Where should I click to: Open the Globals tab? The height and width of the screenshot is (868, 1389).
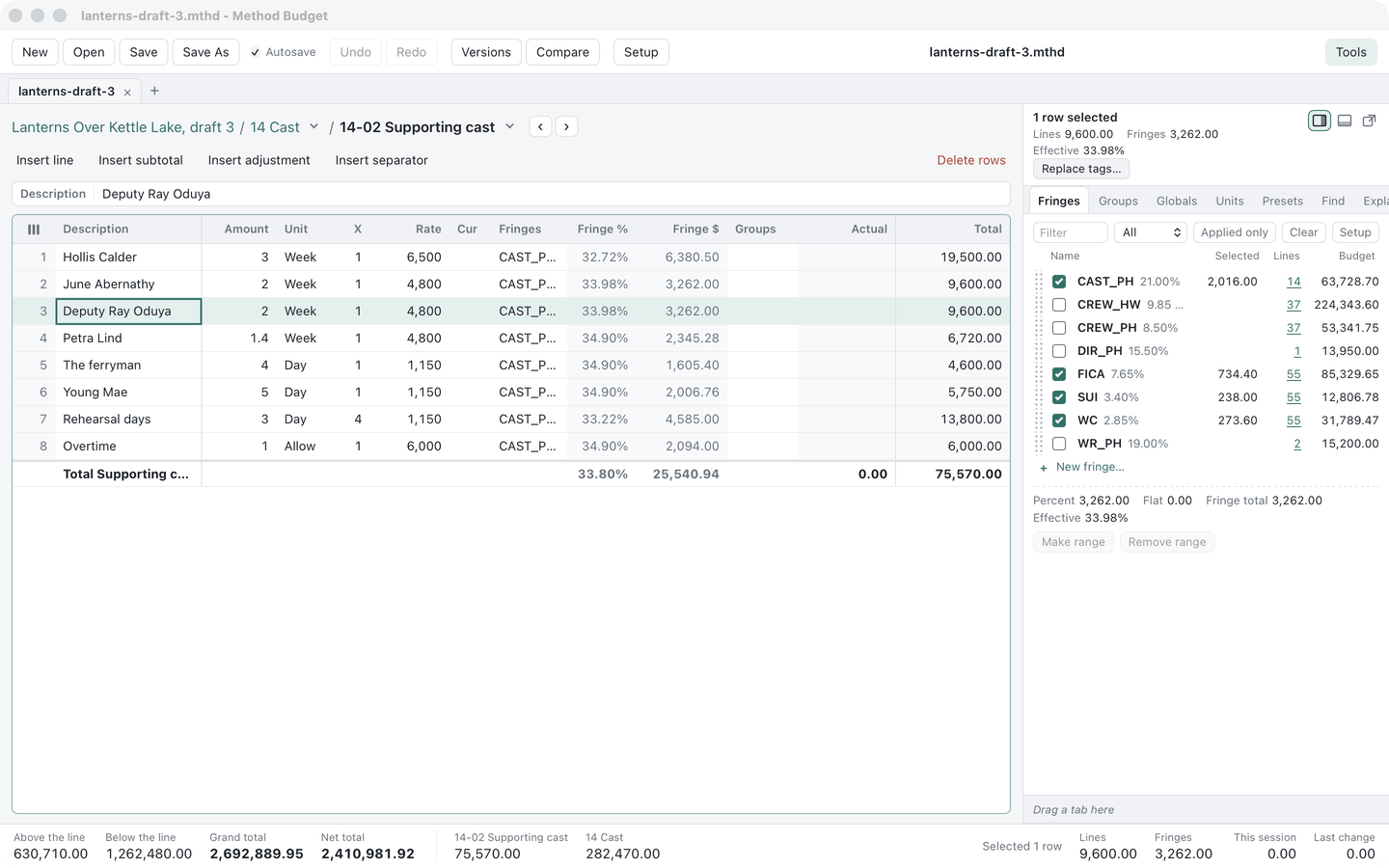coord(1177,201)
